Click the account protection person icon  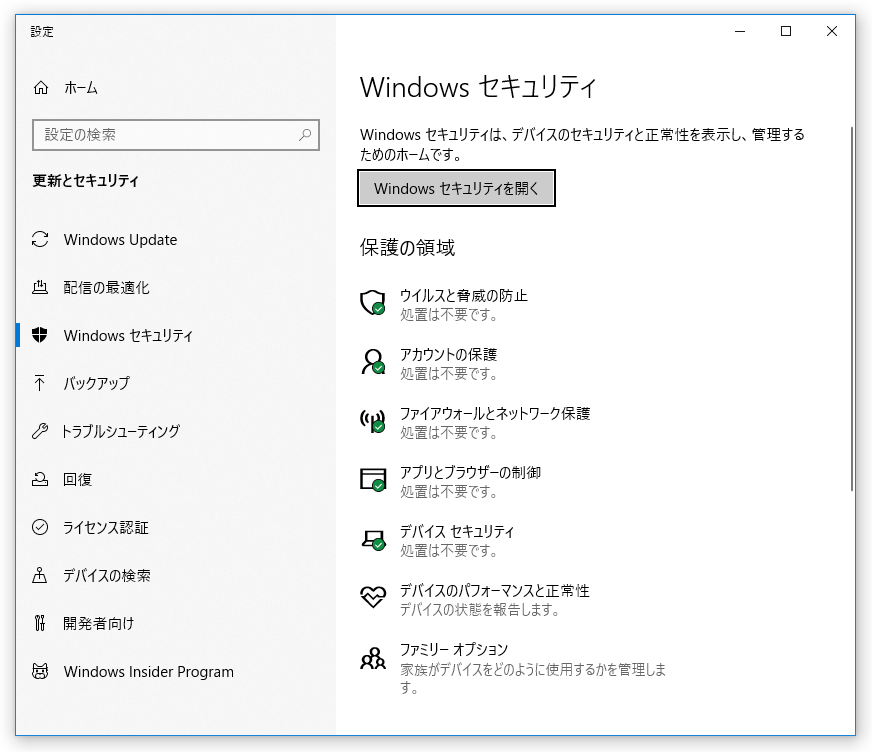[x=373, y=362]
